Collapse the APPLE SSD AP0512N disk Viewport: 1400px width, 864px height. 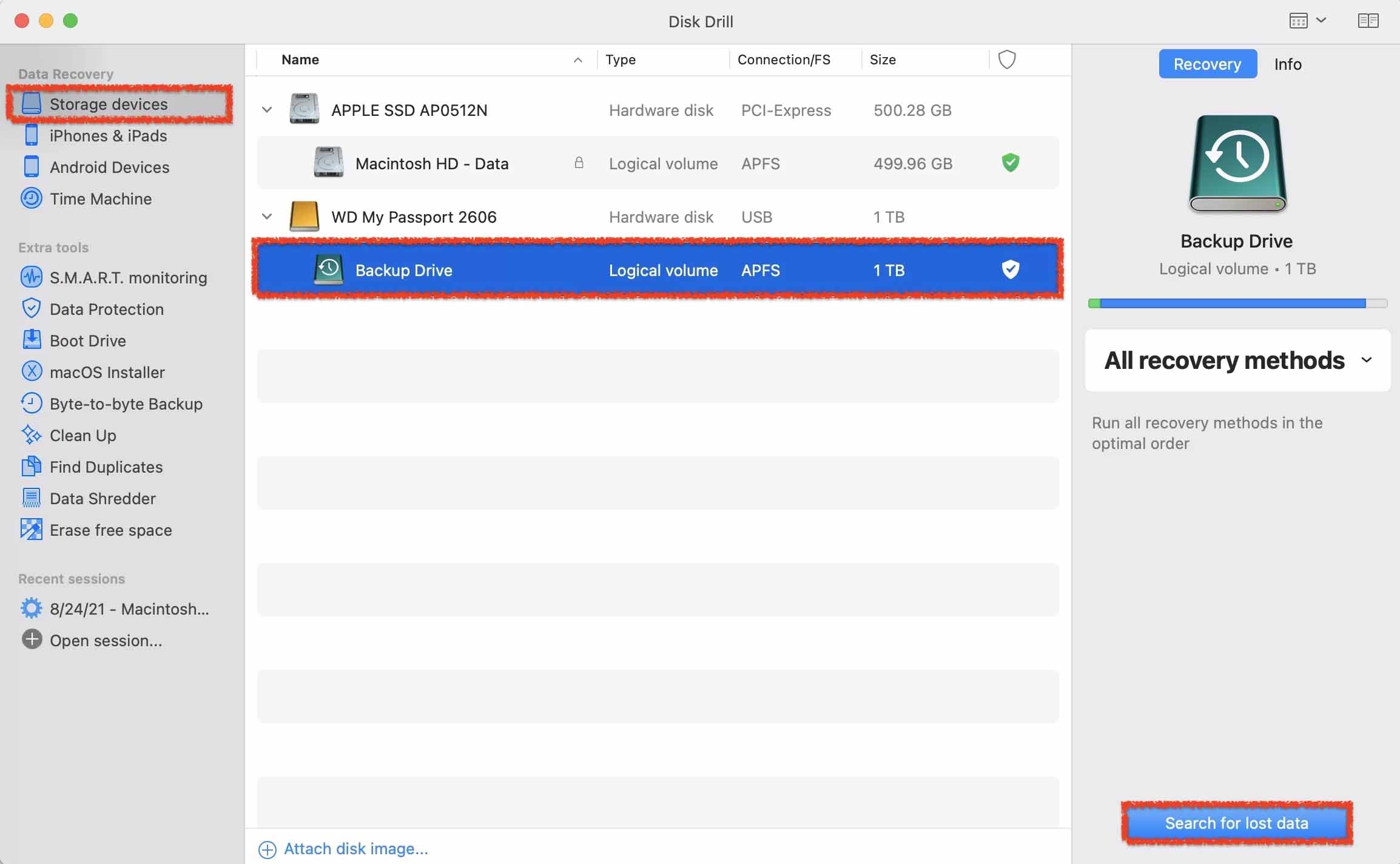(x=267, y=110)
